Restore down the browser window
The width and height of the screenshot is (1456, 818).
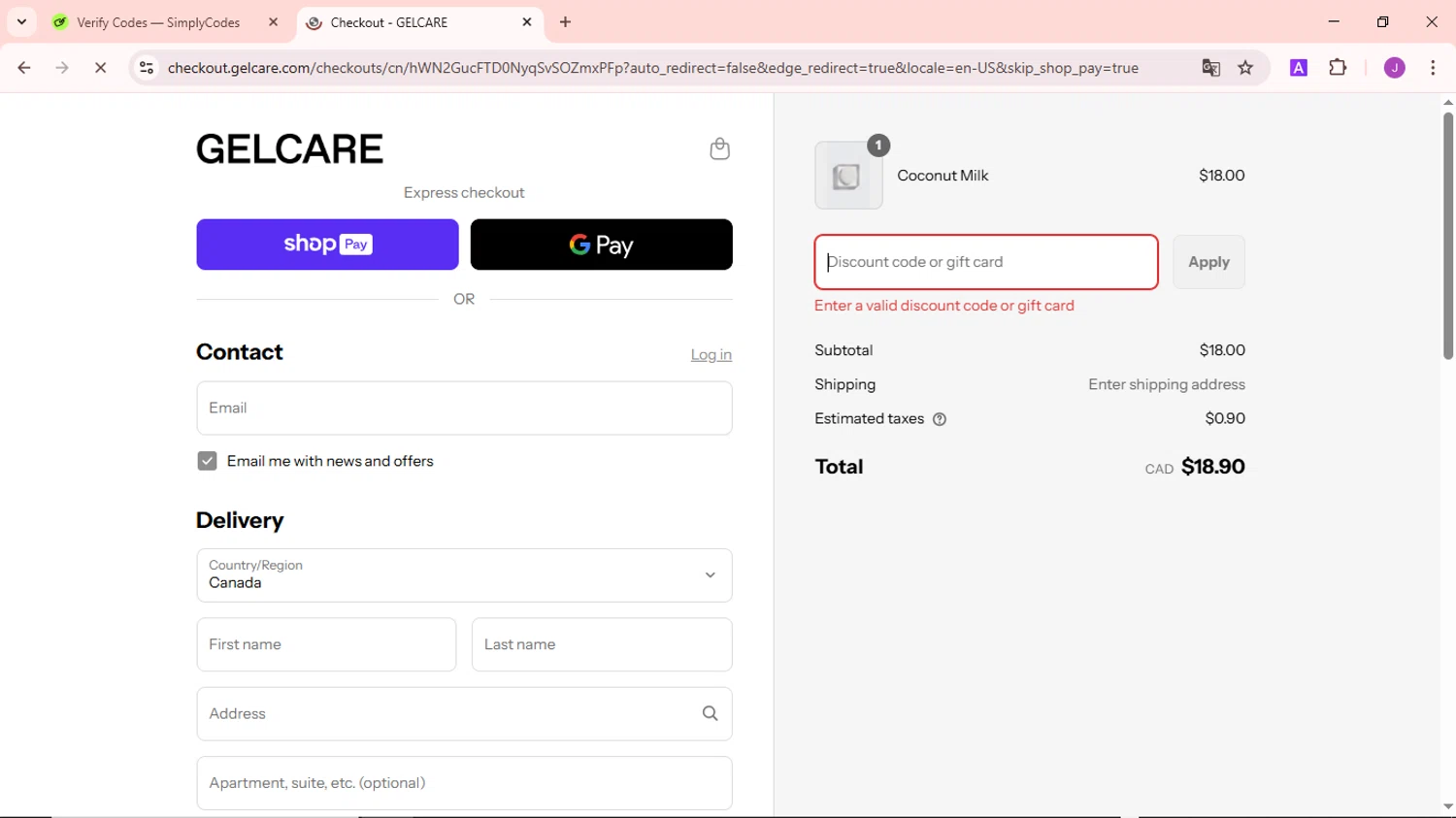click(x=1382, y=21)
